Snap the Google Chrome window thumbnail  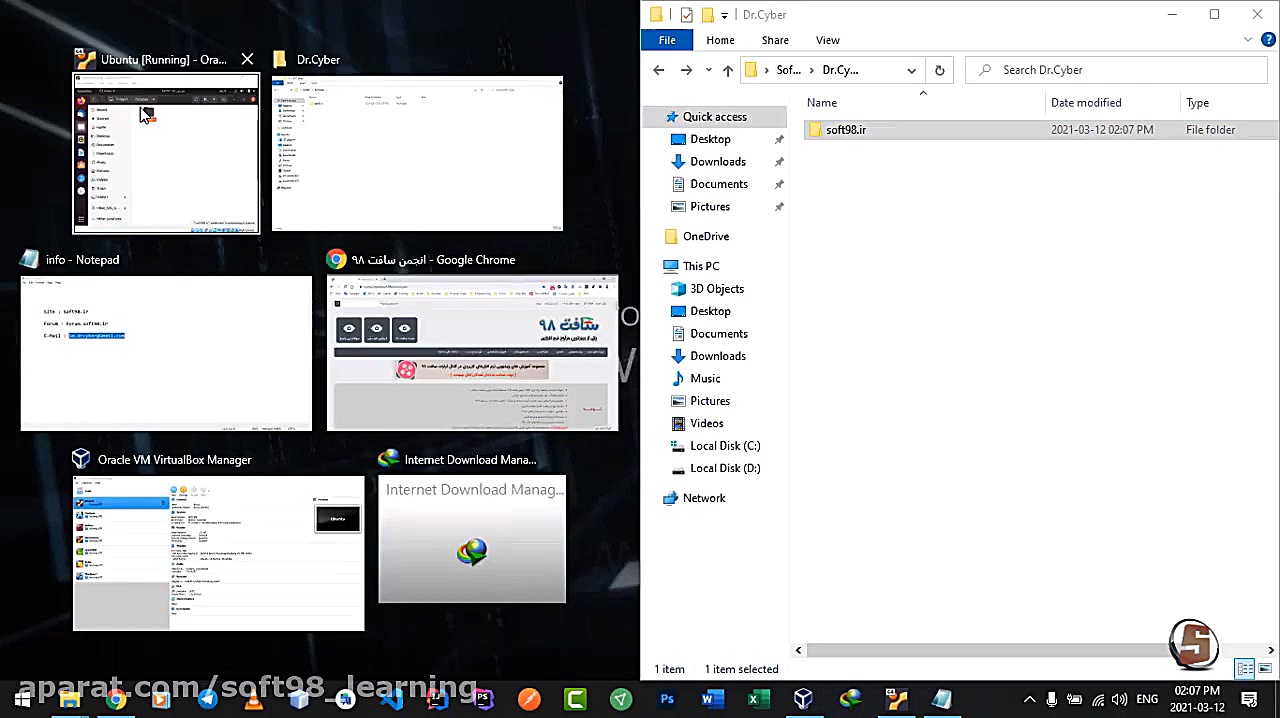click(472, 353)
